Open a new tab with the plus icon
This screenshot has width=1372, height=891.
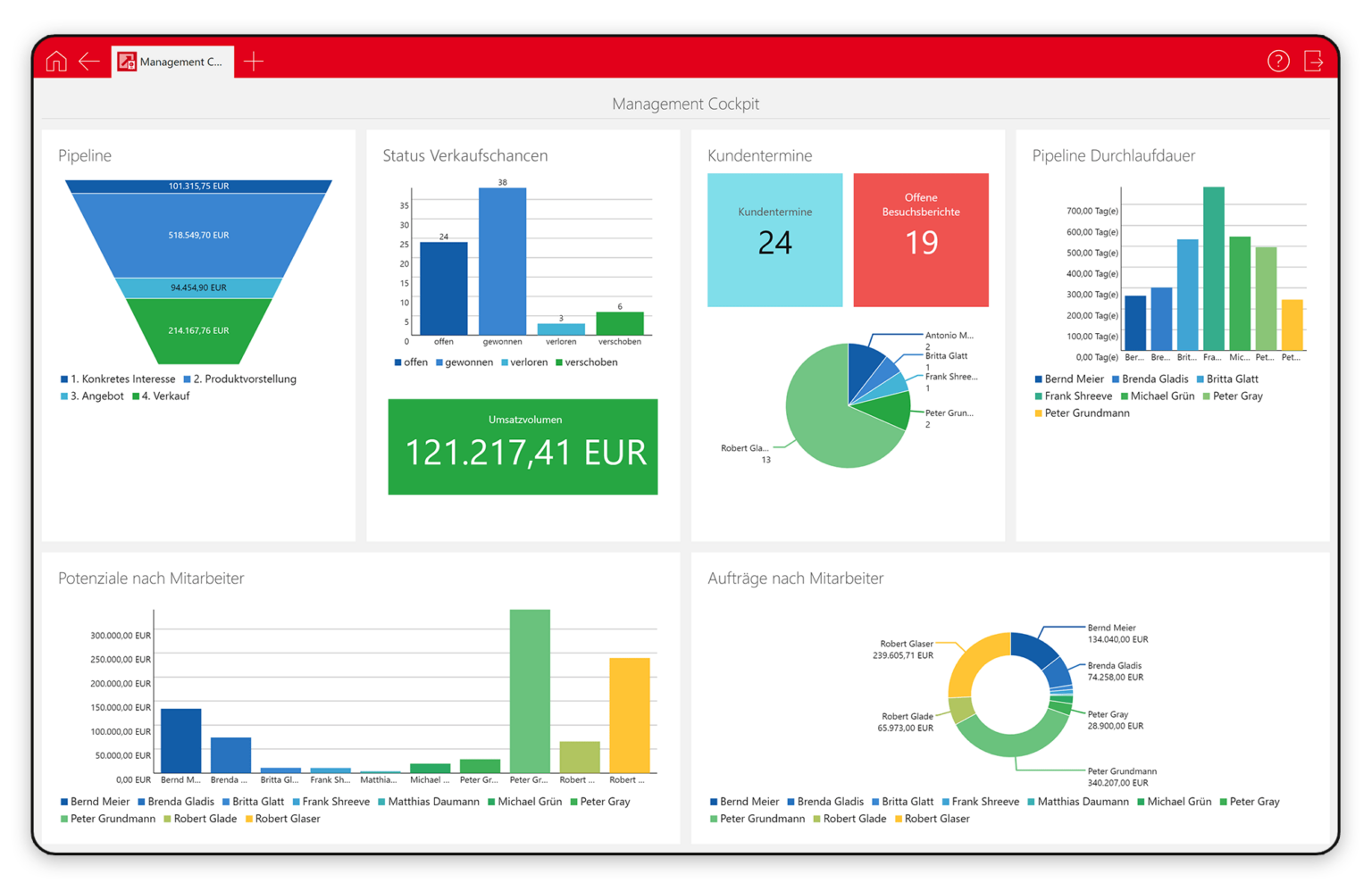tap(254, 61)
